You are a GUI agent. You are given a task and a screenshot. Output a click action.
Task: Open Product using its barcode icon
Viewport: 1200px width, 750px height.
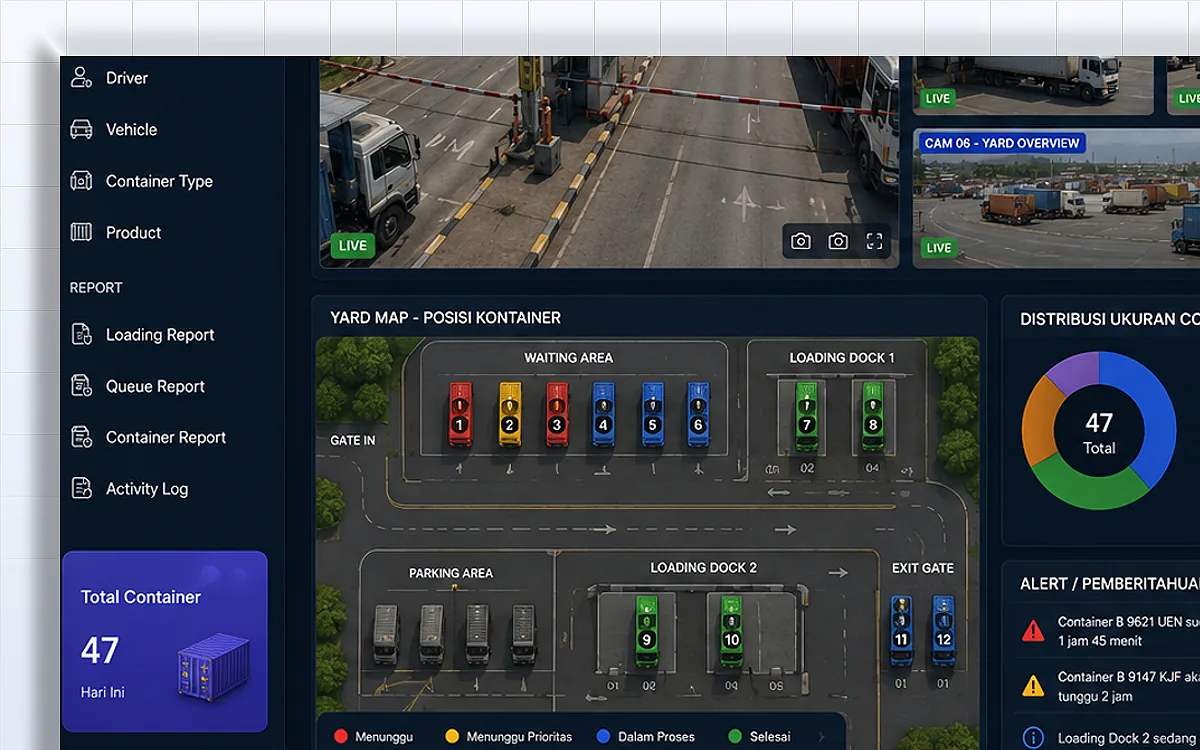click(x=81, y=232)
